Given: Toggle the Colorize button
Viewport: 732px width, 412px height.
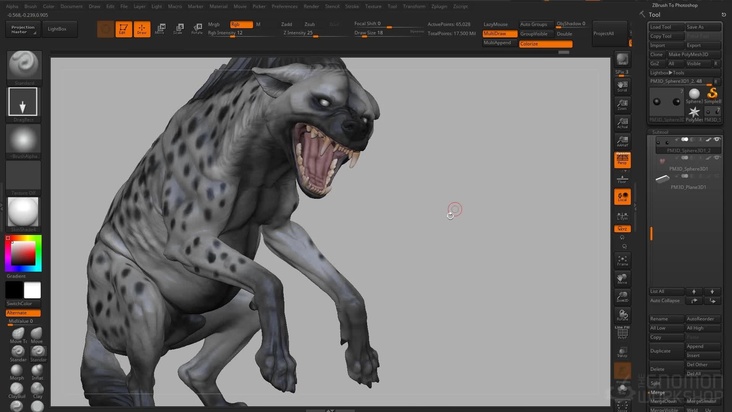Looking at the screenshot, I should coord(546,44).
